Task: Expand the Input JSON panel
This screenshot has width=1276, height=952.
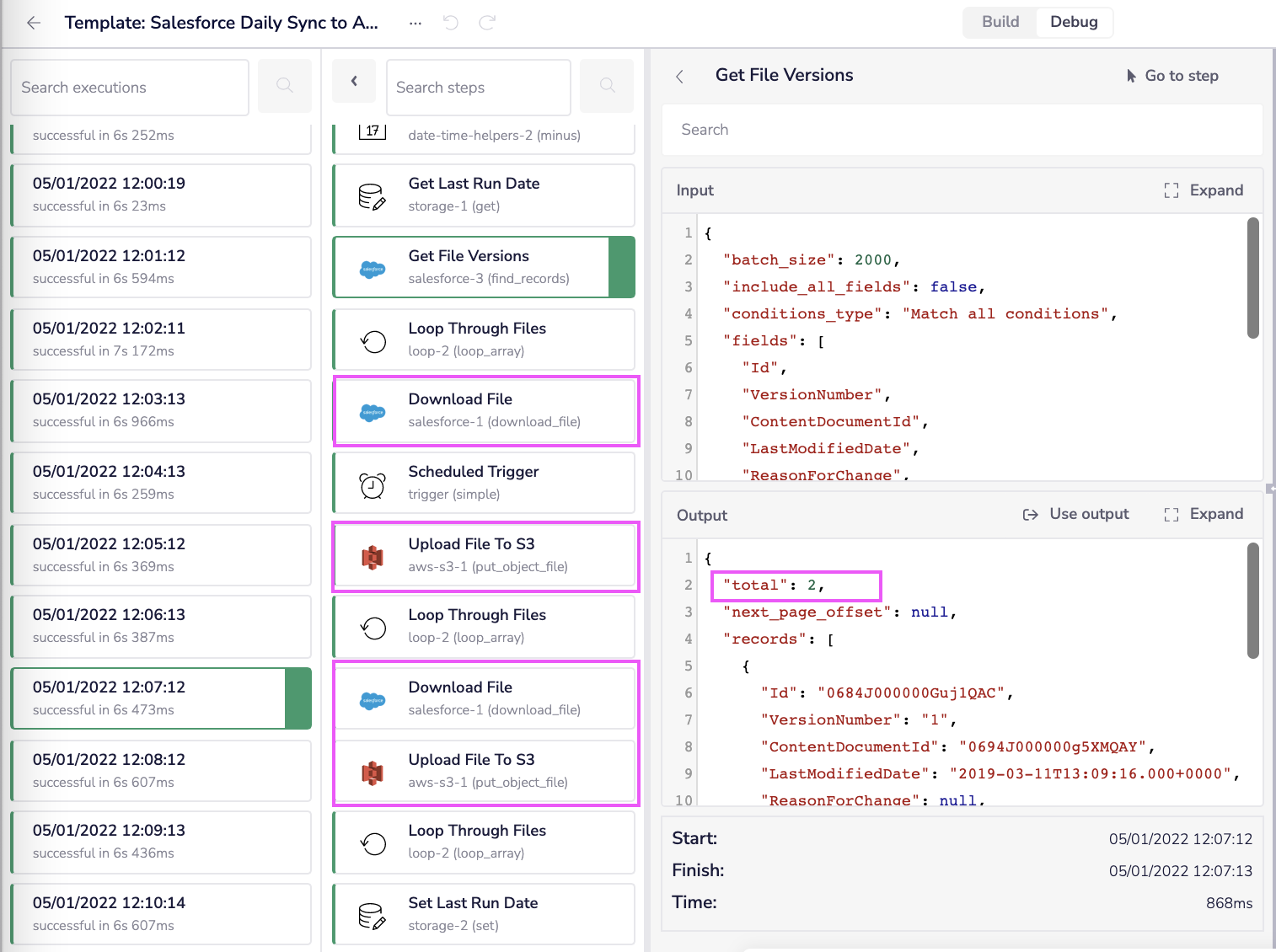Action: pyautogui.click(x=1204, y=190)
